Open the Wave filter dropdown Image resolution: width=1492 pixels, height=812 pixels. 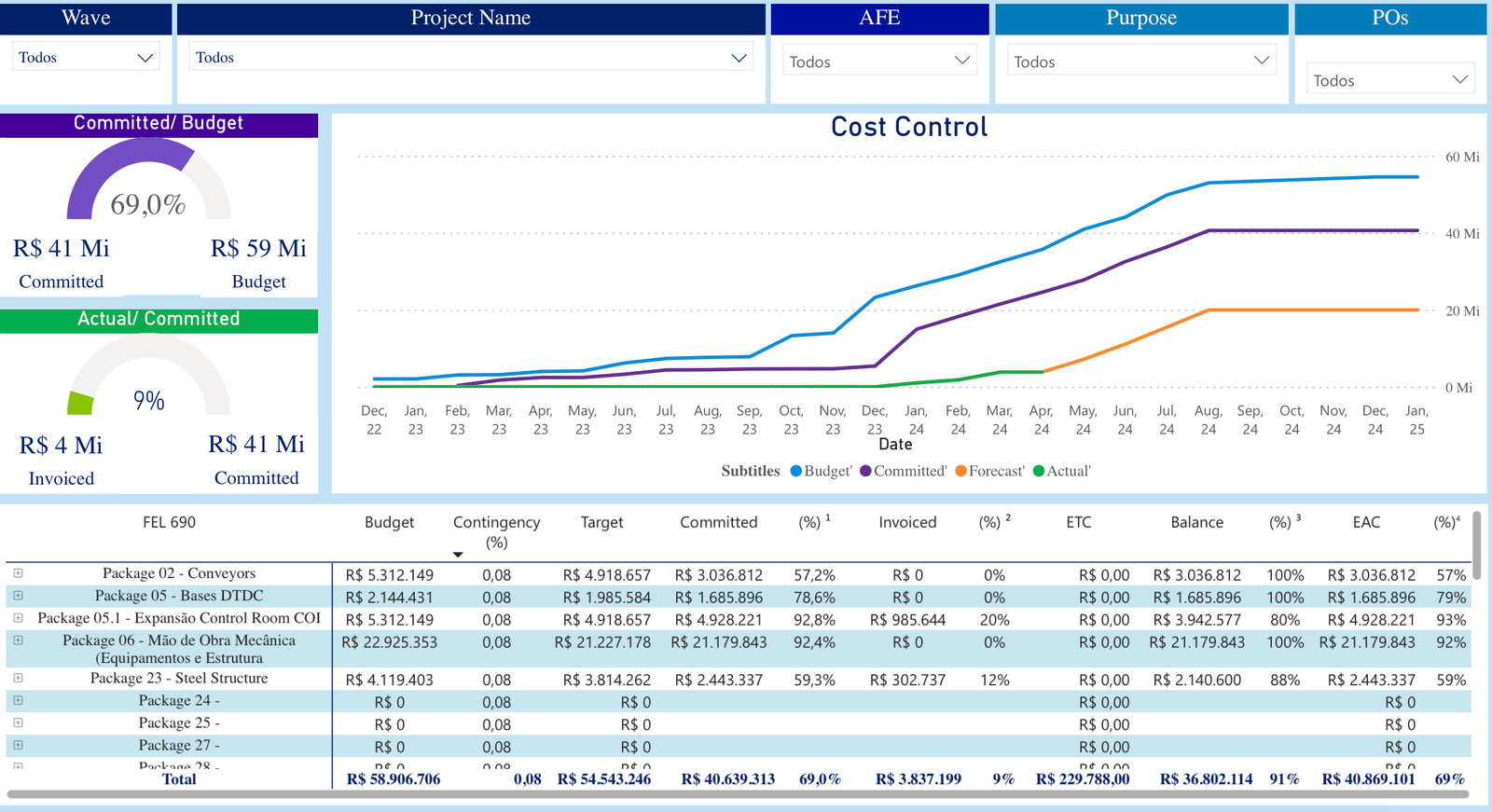(145, 58)
